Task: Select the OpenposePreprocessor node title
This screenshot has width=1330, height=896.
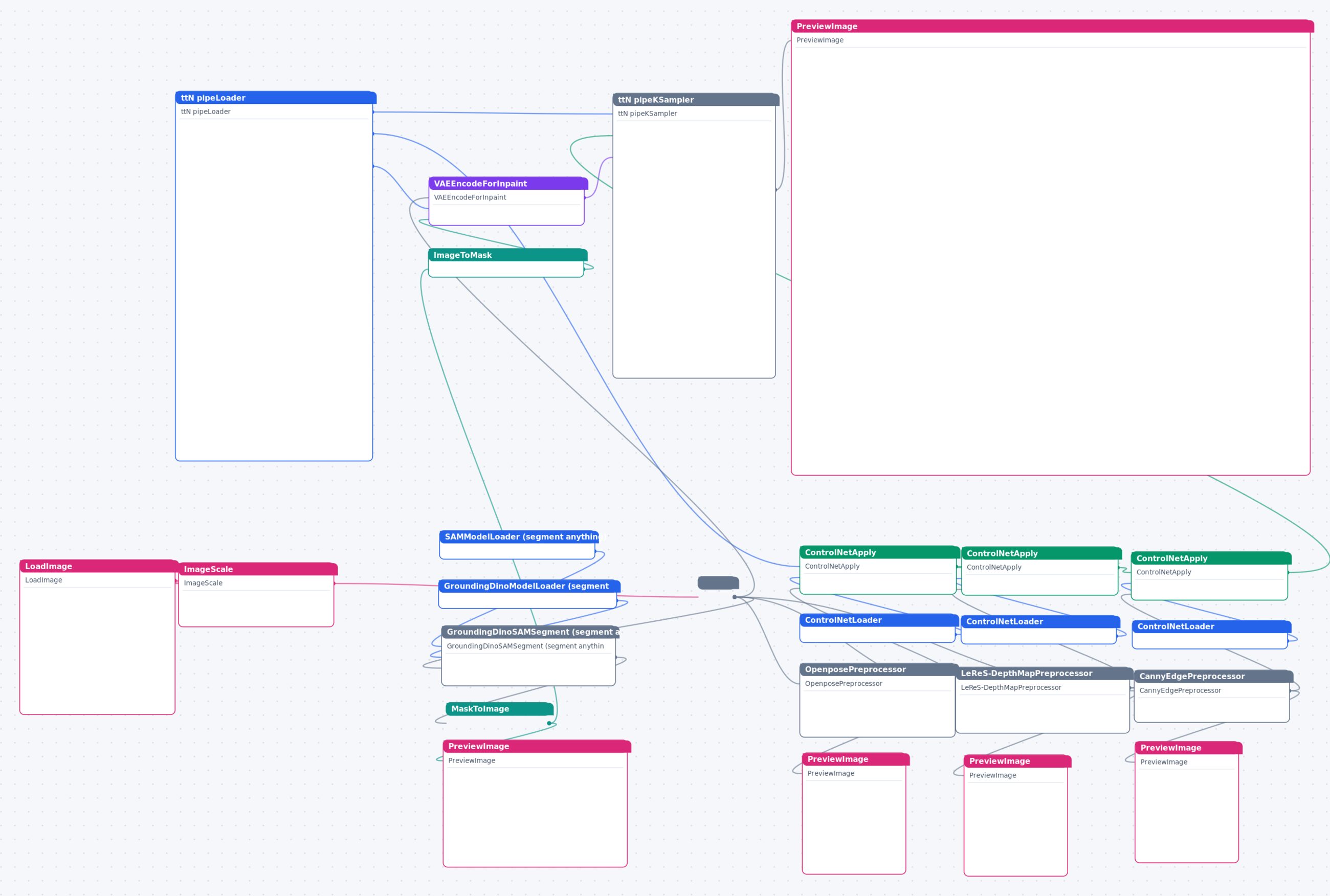Action: pos(878,669)
